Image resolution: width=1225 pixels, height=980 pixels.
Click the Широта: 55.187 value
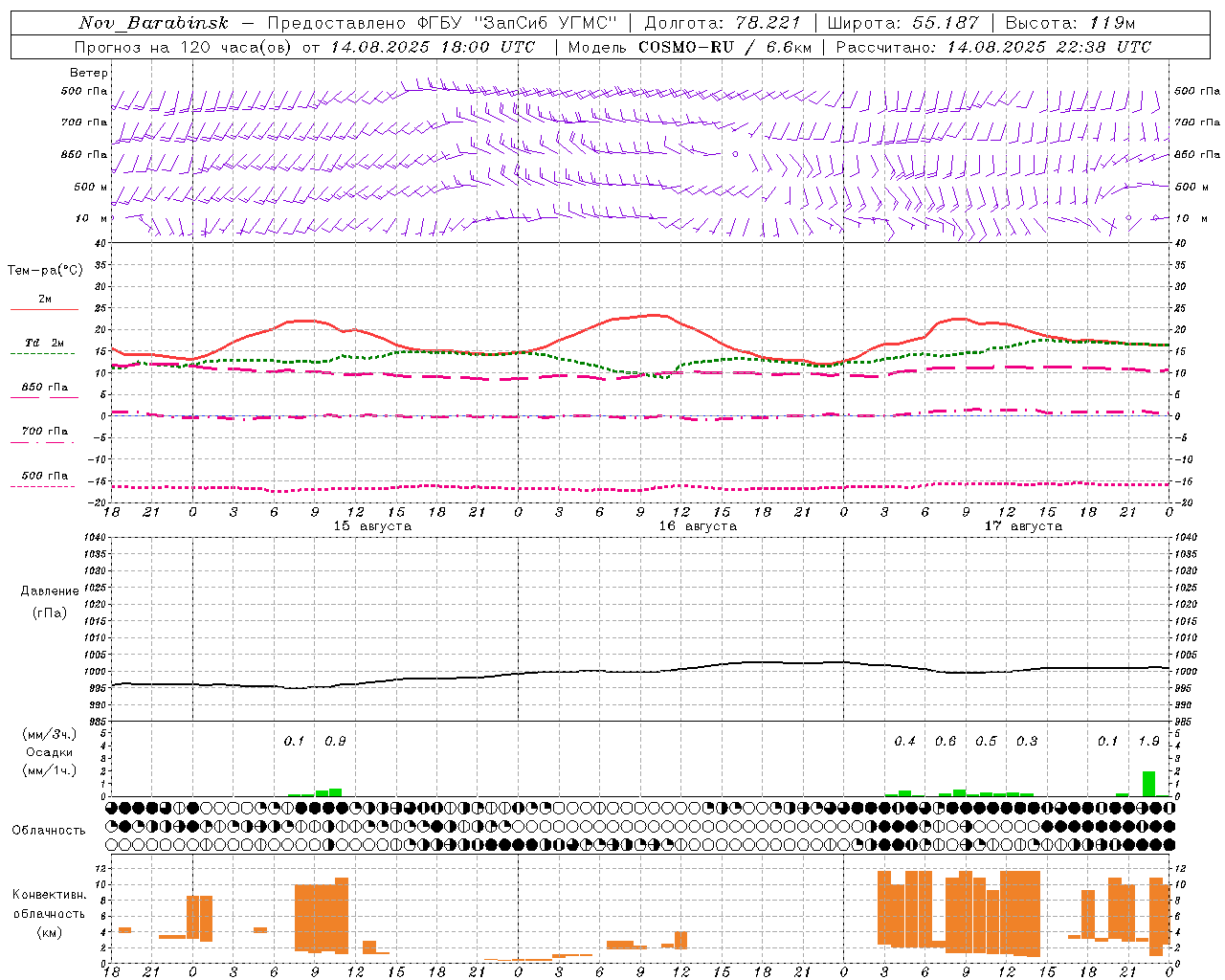tap(903, 23)
